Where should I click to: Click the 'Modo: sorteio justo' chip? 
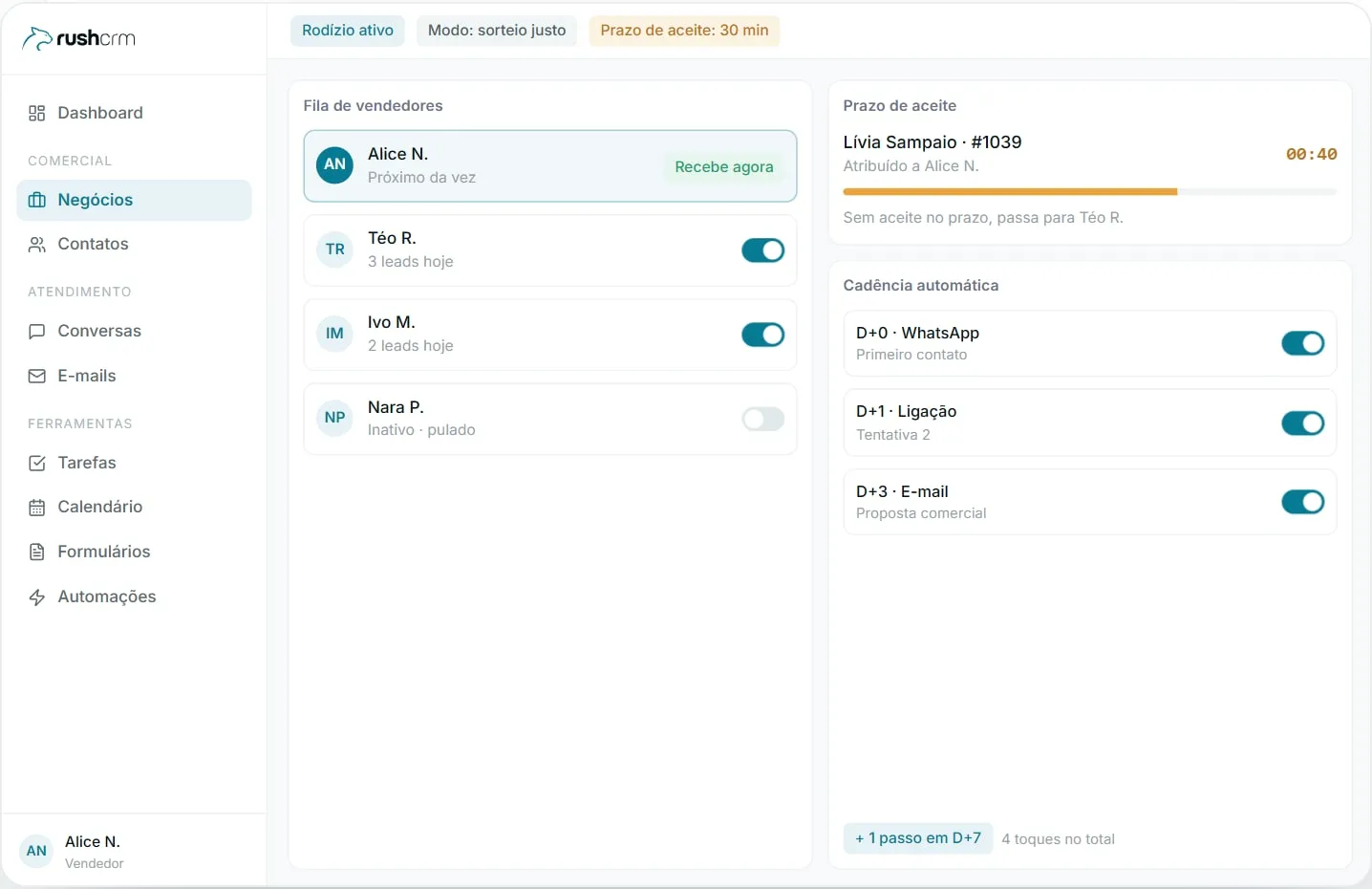click(x=497, y=31)
